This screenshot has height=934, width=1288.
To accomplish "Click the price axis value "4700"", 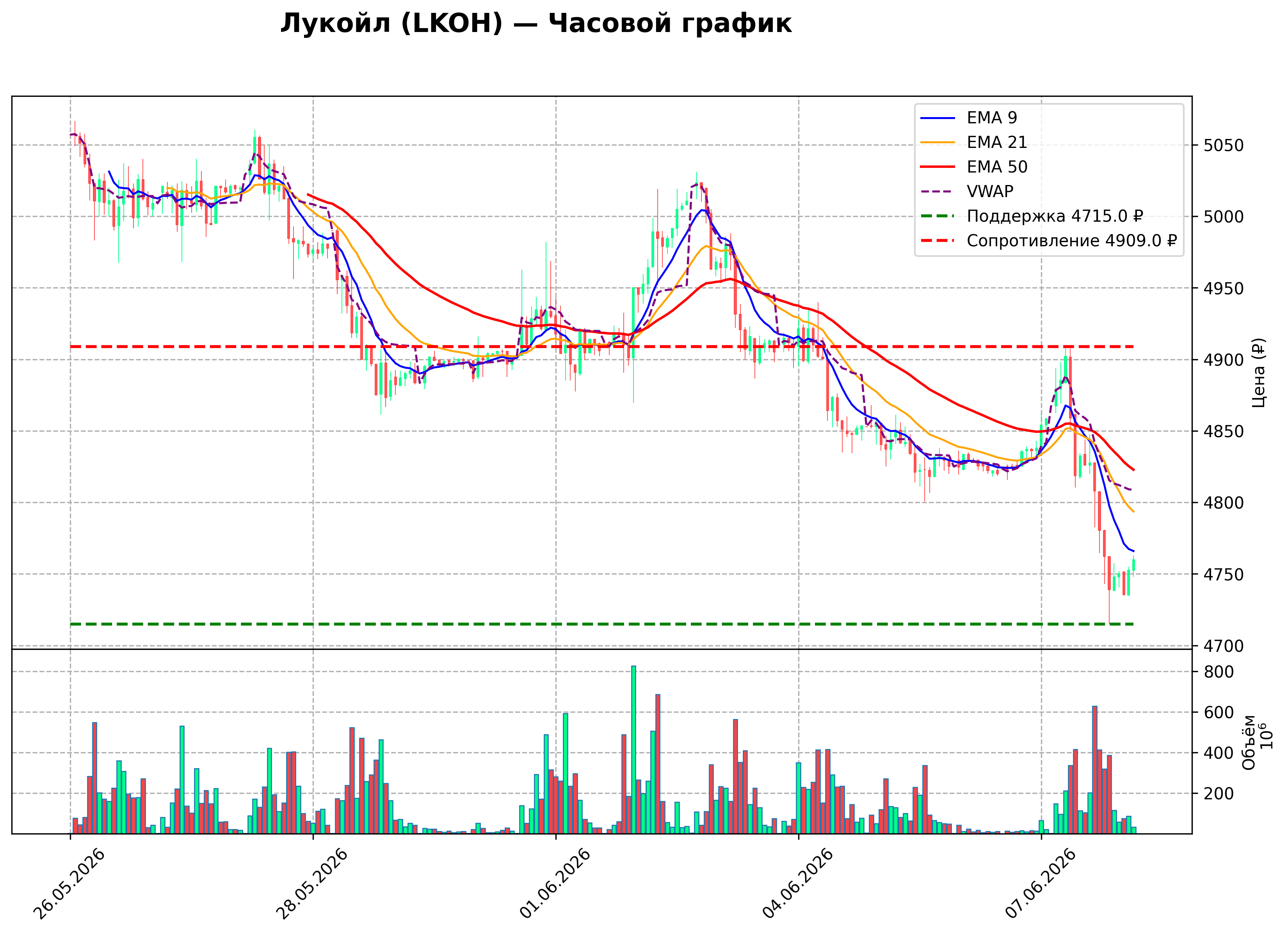I will click(1223, 646).
